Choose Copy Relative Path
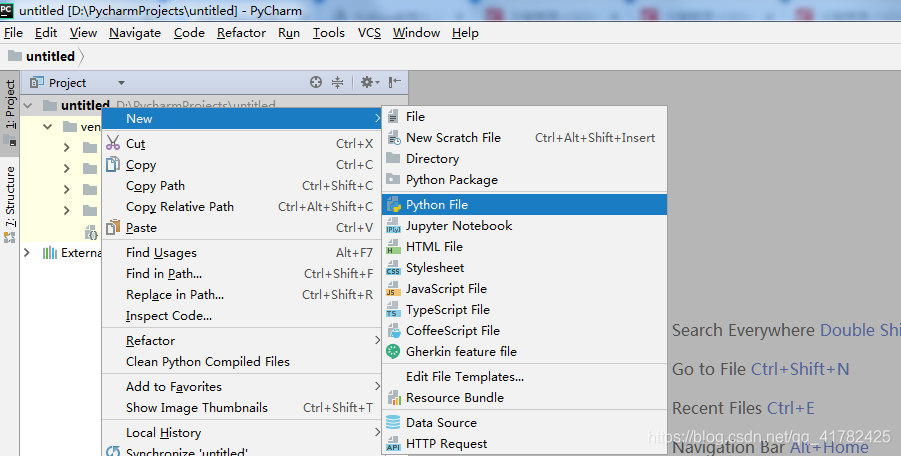Screen dimensions: 901x456 [x=242, y=207]
